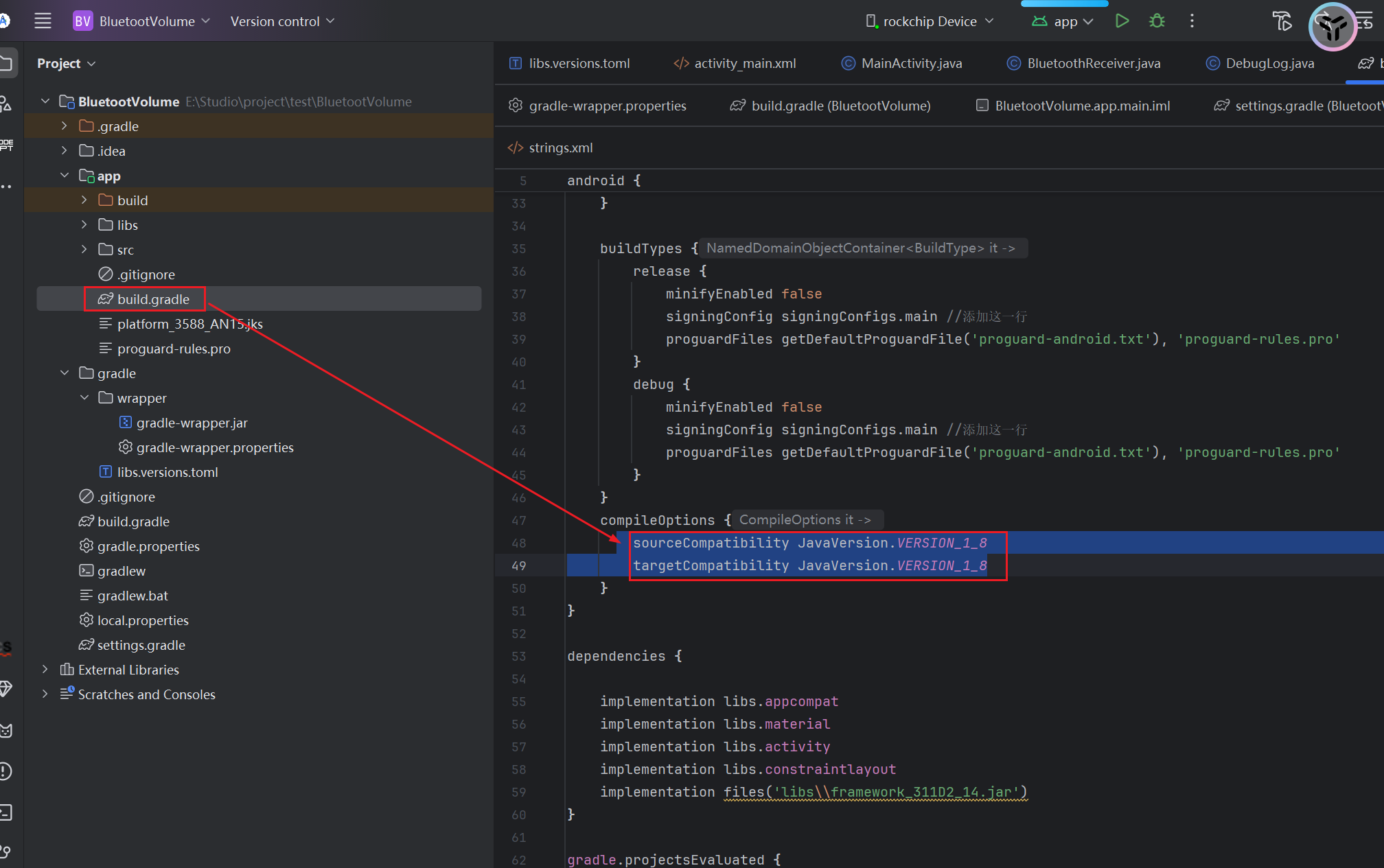Image resolution: width=1384 pixels, height=868 pixels.
Task: Start debugging with the bug icon
Action: (1157, 21)
